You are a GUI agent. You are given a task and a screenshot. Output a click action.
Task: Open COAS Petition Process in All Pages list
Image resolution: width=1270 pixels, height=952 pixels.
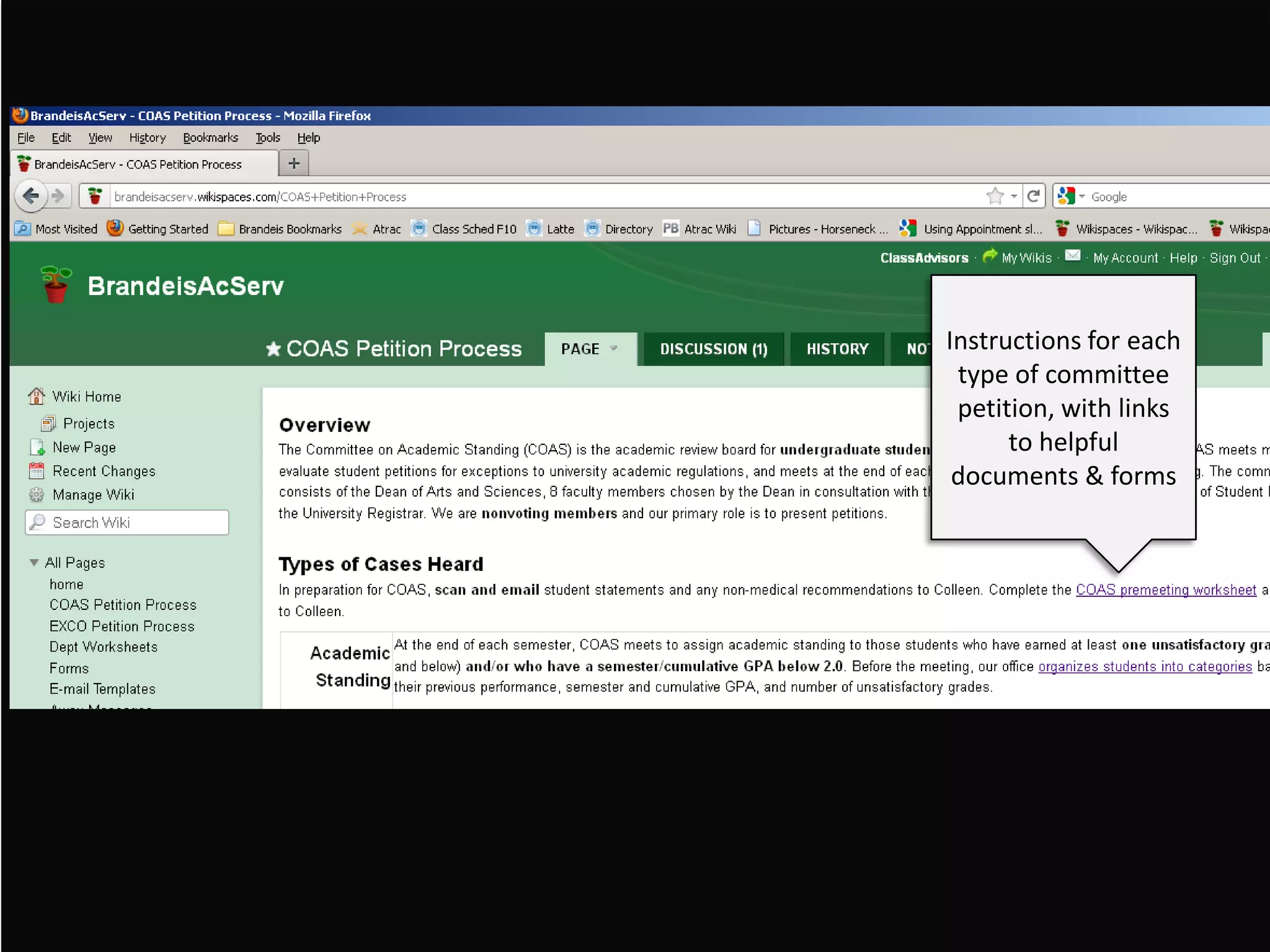[123, 604]
